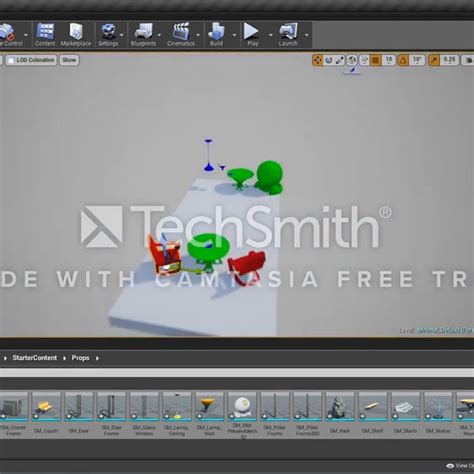Open the scale snap 0.25 dropdown
474x474 pixels.
click(x=449, y=60)
